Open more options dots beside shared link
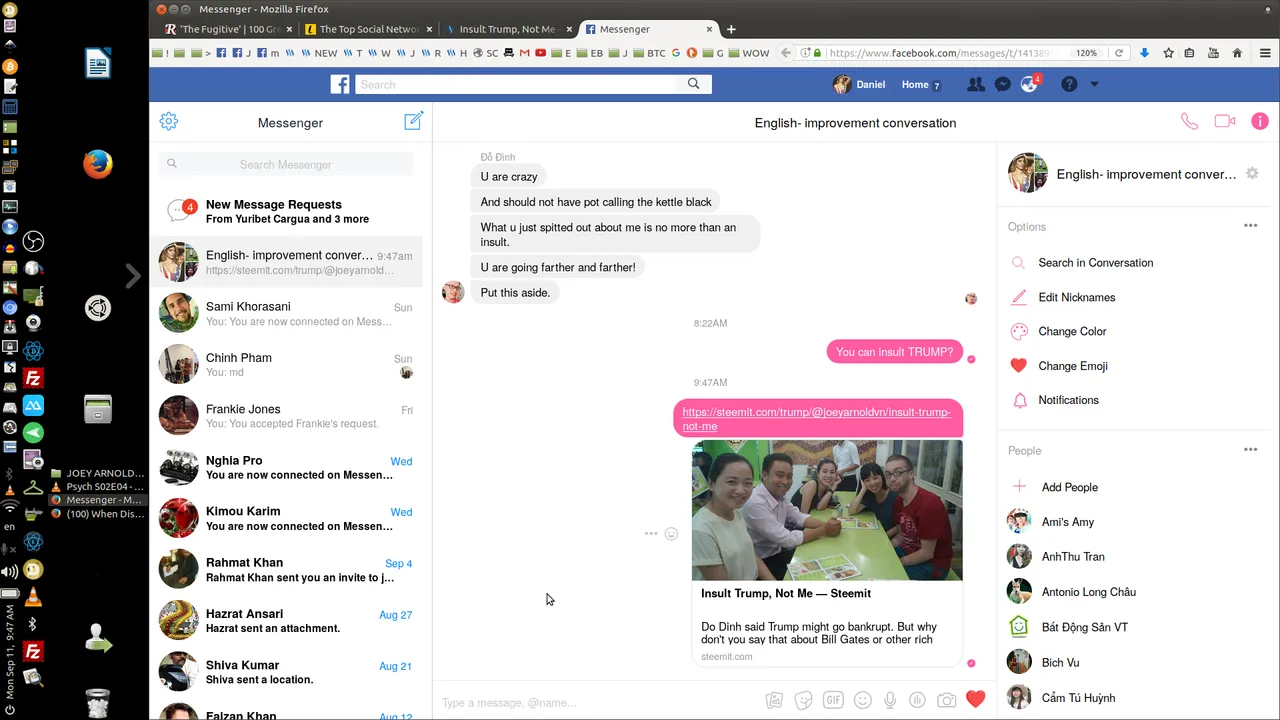This screenshot has height=720, width=1280. click(x=651, y=534)
